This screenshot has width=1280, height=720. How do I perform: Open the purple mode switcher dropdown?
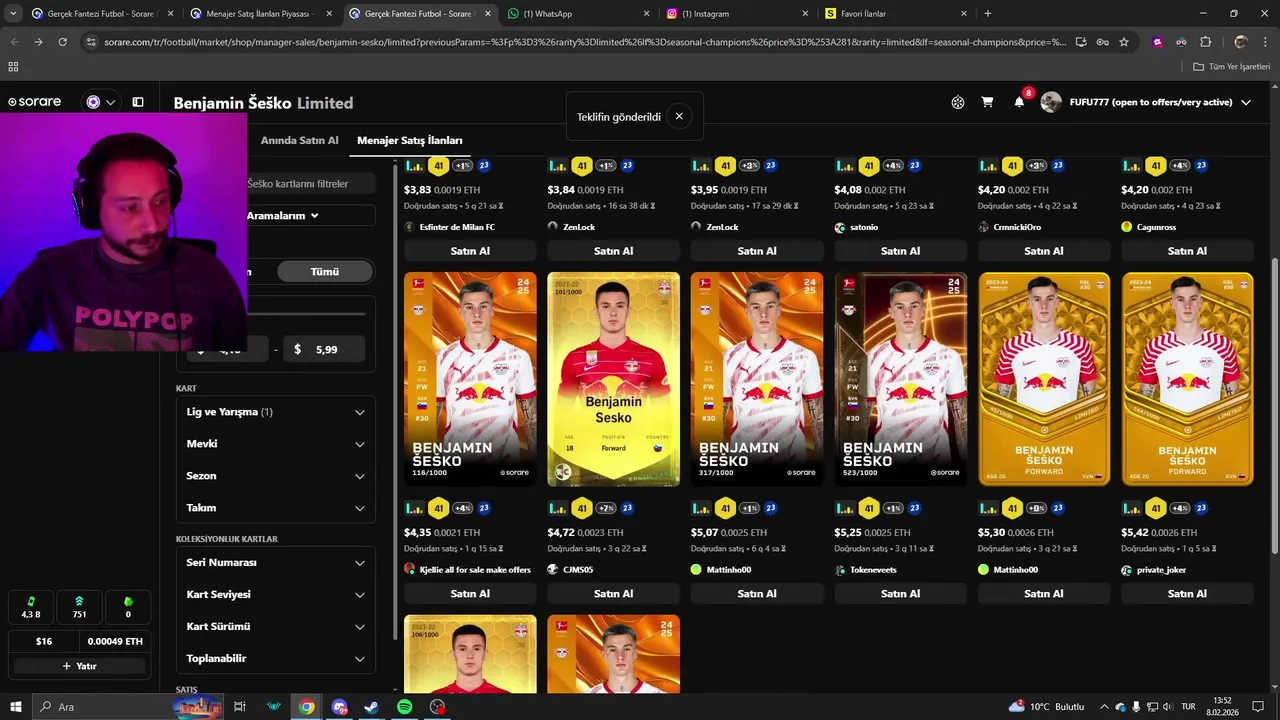[101, 102]
